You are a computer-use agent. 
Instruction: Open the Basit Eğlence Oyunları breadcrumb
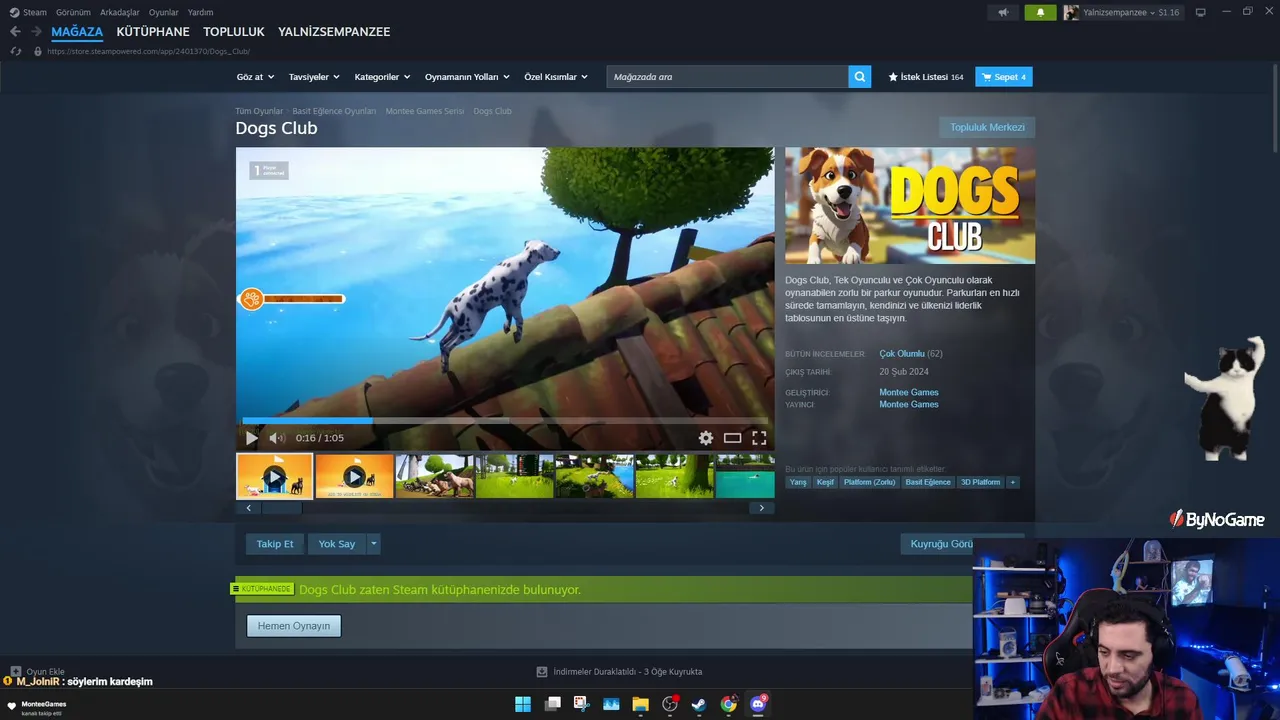pyautogui.click(x=334, y=111)
